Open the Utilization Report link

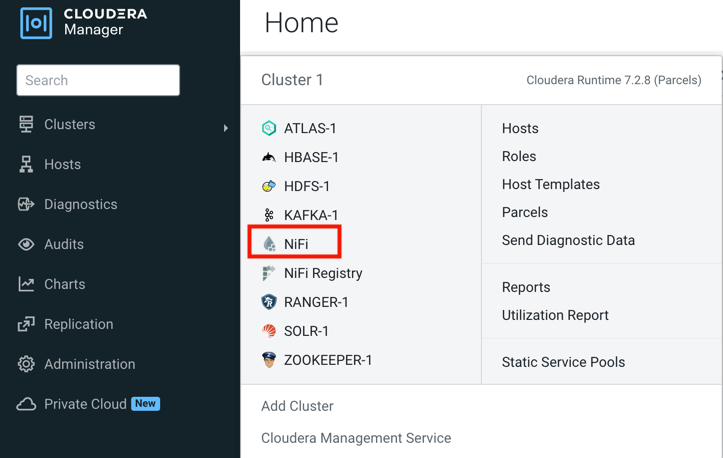555,315
